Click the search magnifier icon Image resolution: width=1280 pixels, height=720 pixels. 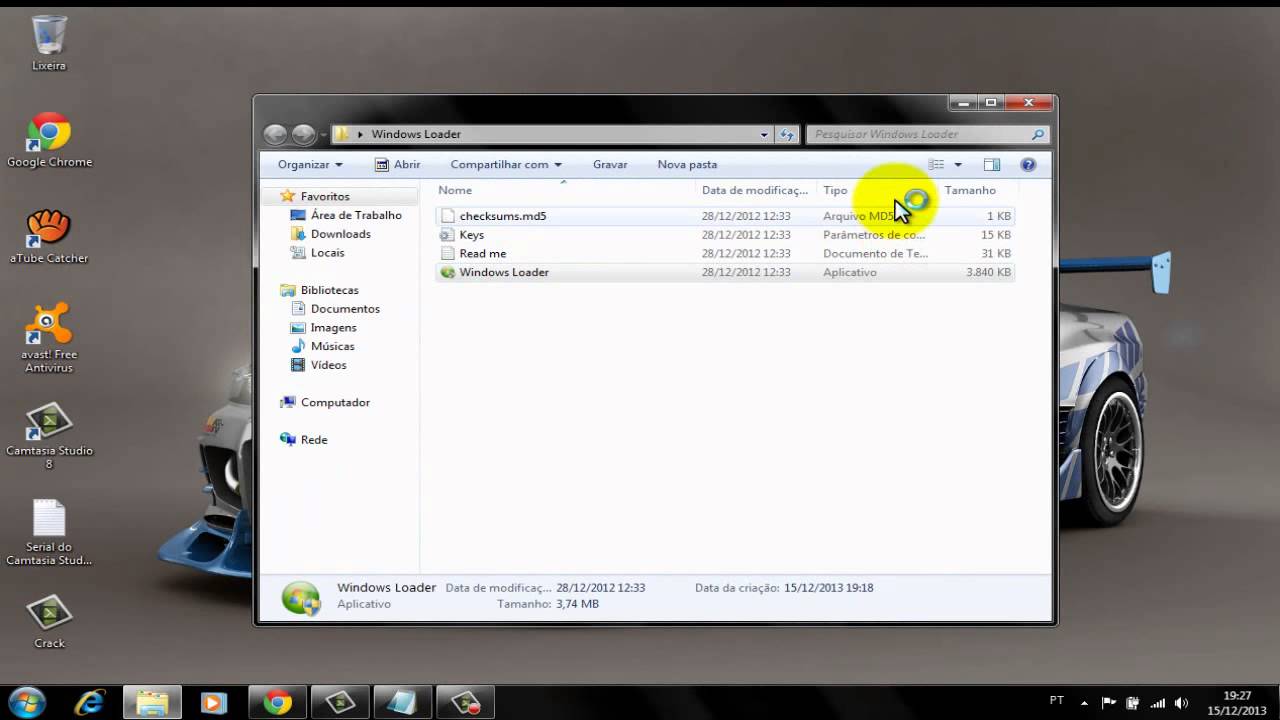click(x=1038, y=134)
